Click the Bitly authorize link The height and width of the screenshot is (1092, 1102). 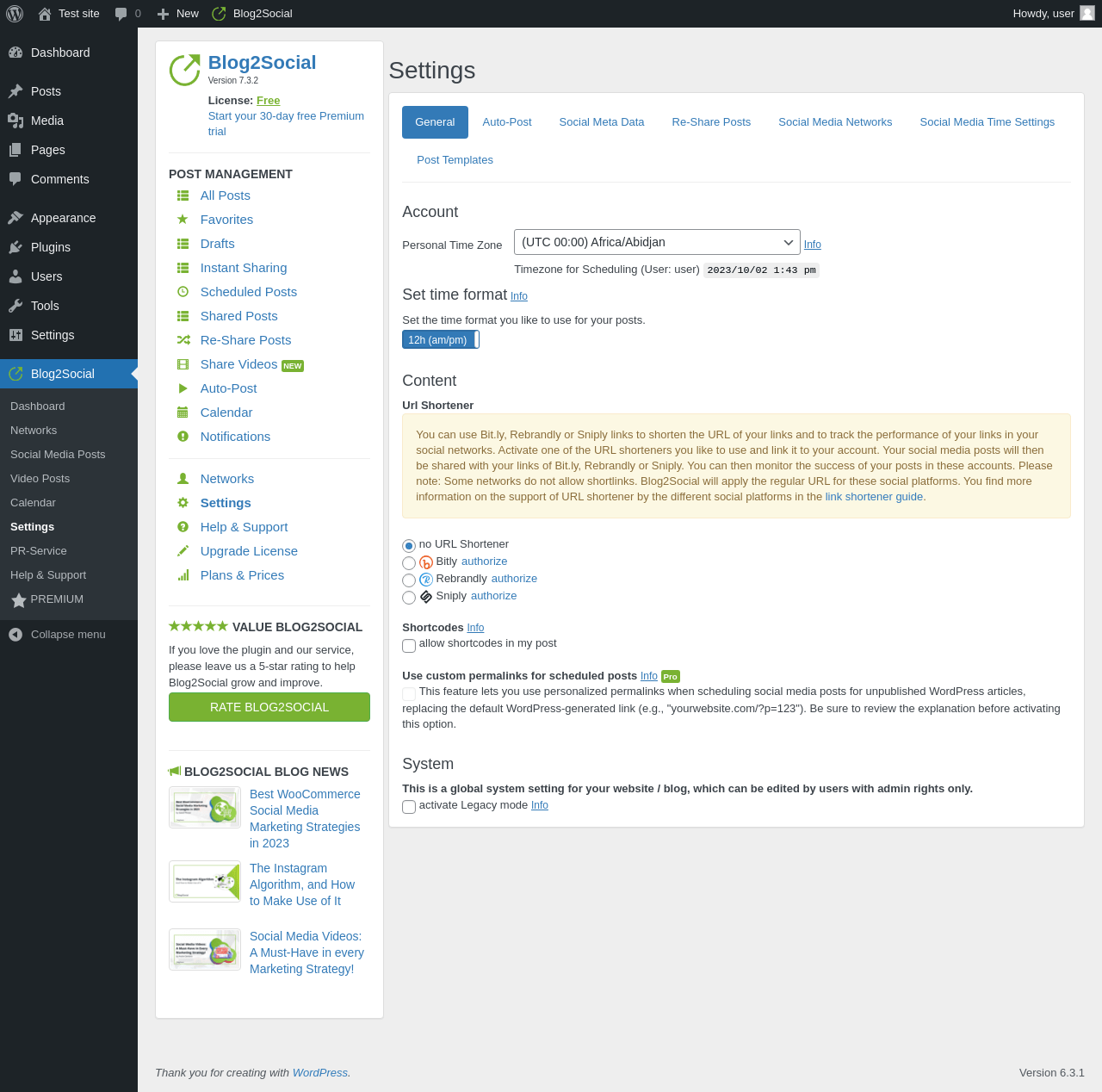click(x=485, y=562)
